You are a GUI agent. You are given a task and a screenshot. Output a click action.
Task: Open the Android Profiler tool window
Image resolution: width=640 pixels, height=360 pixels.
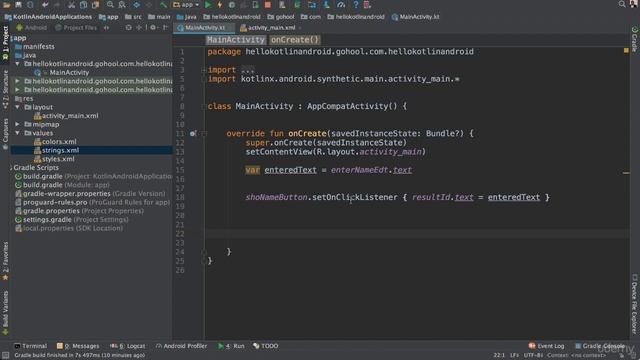181,346
